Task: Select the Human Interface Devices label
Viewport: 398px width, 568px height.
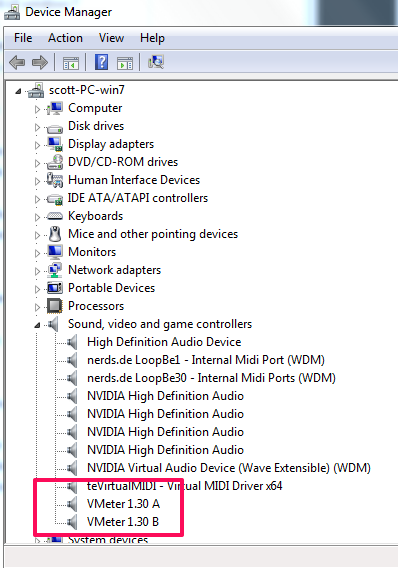Action: [x=134, y=180]
